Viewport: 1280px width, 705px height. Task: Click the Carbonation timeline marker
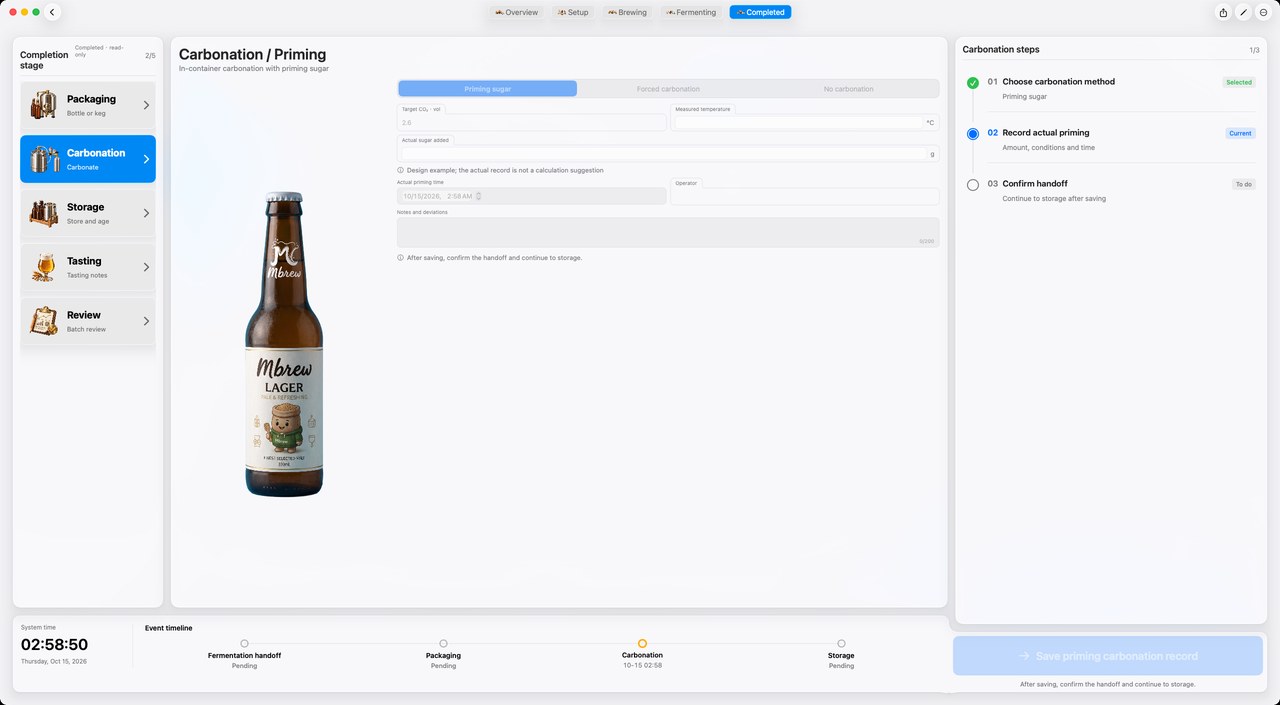tap(642, 644)
